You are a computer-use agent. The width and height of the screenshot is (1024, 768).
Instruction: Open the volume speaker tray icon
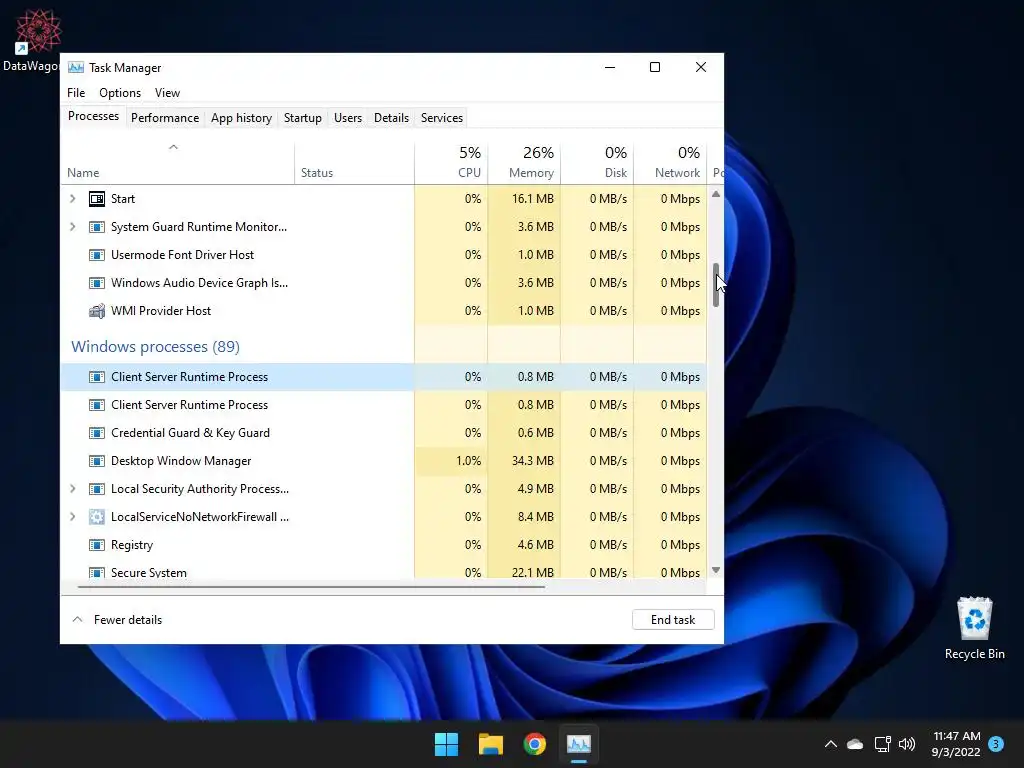906,744
